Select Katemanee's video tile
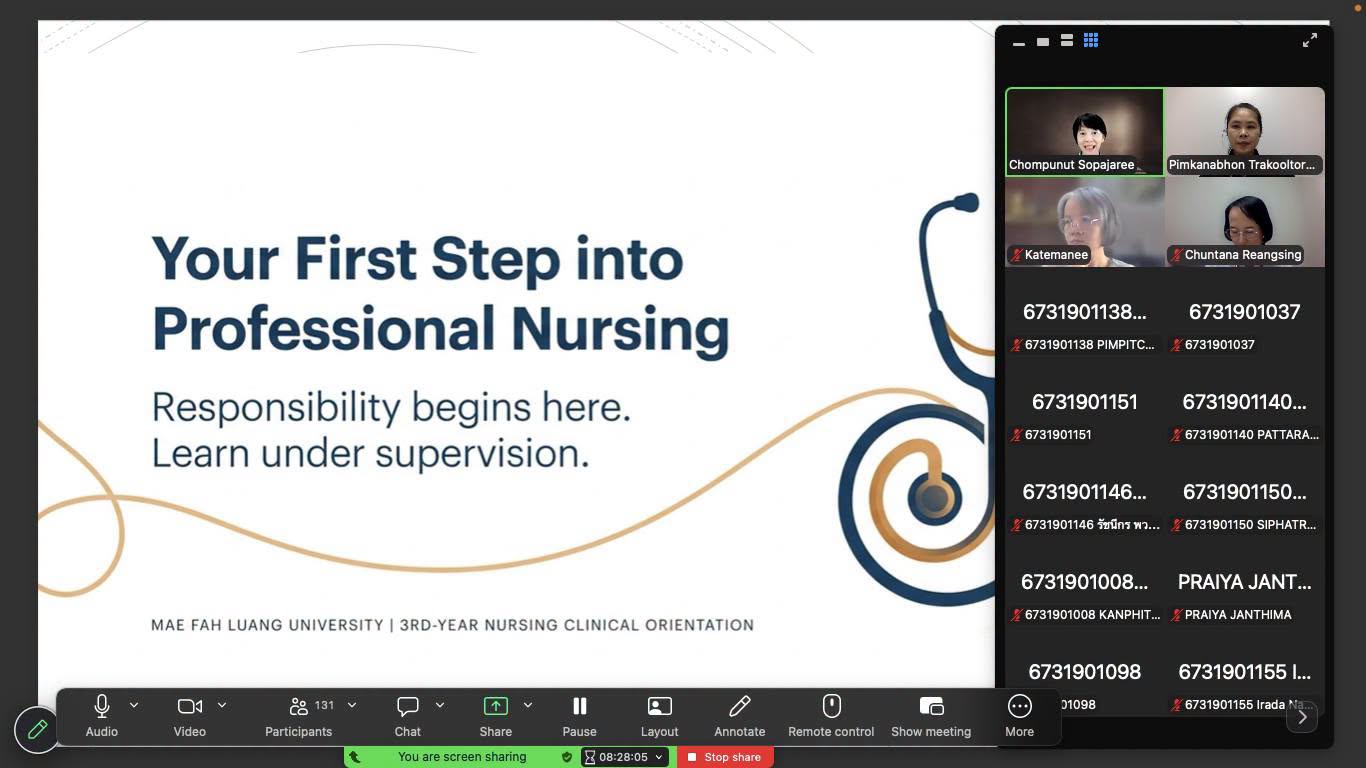The image size is (1366, 768). click(1085, 222)
